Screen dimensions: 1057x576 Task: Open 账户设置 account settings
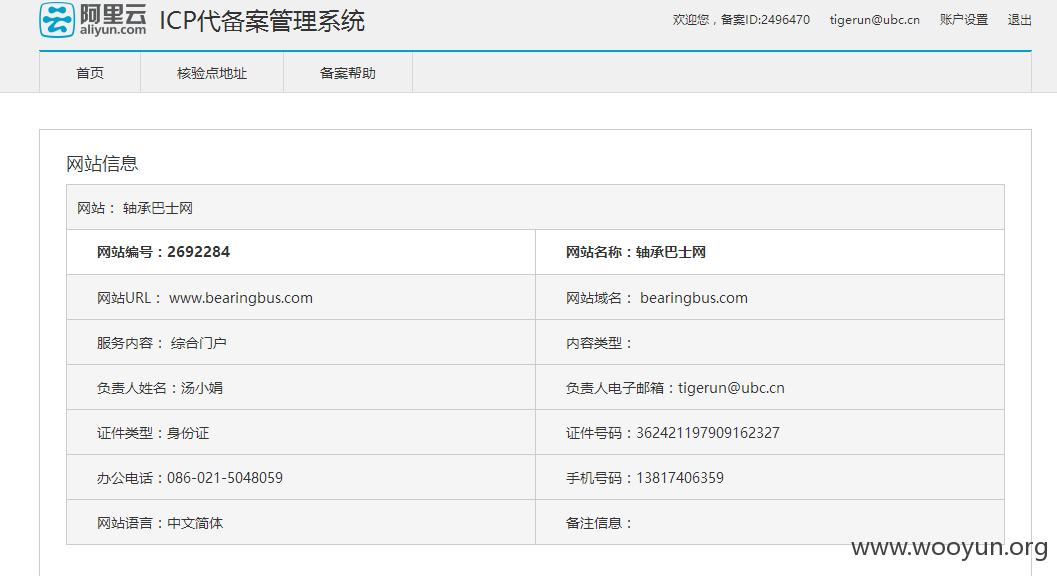[x=964, y=20]
